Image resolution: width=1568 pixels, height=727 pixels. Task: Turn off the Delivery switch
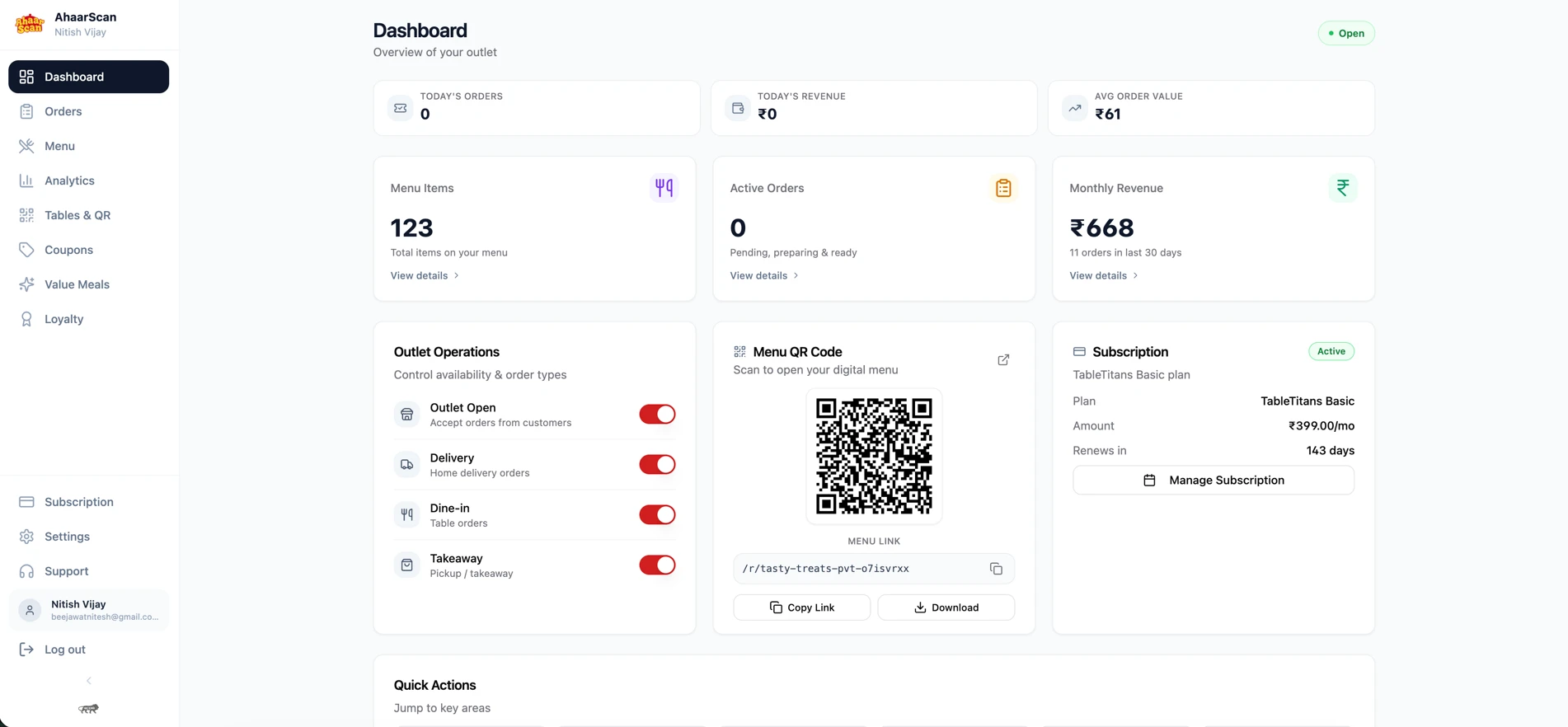coord(657,465)
